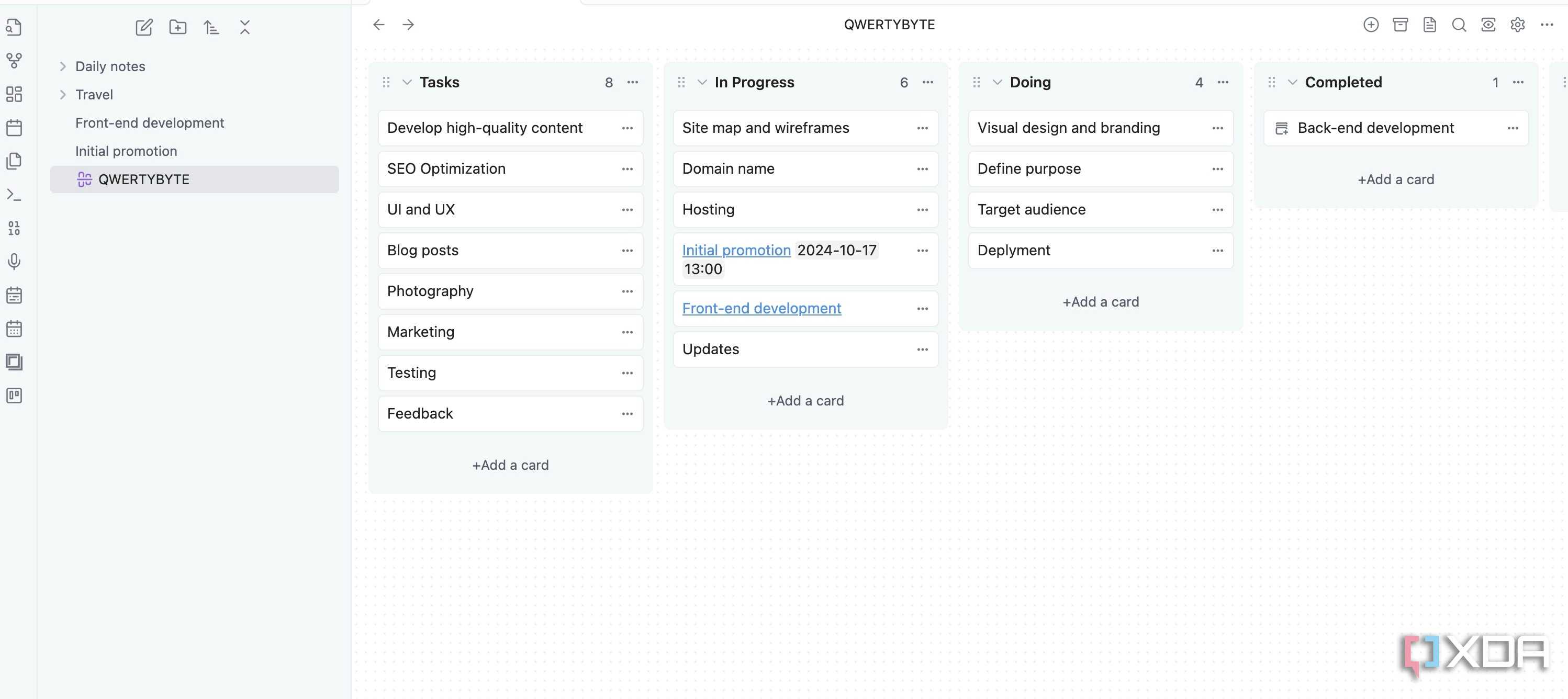Image resolution: width=1568 pixels, height=699 pixels.
Task: Grab the Tasks list drag handle
Action: pos(386,82)
